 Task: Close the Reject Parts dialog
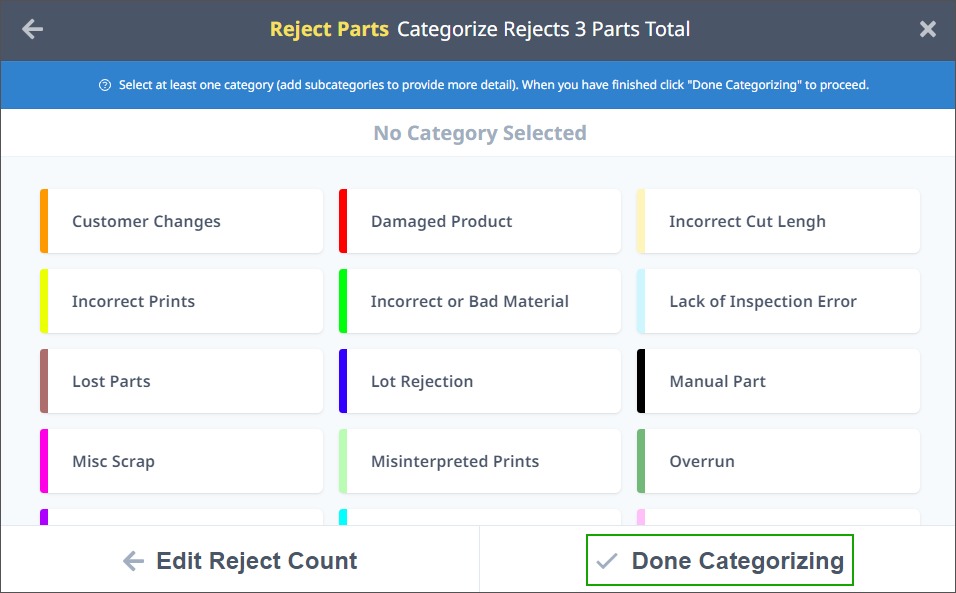927,29
